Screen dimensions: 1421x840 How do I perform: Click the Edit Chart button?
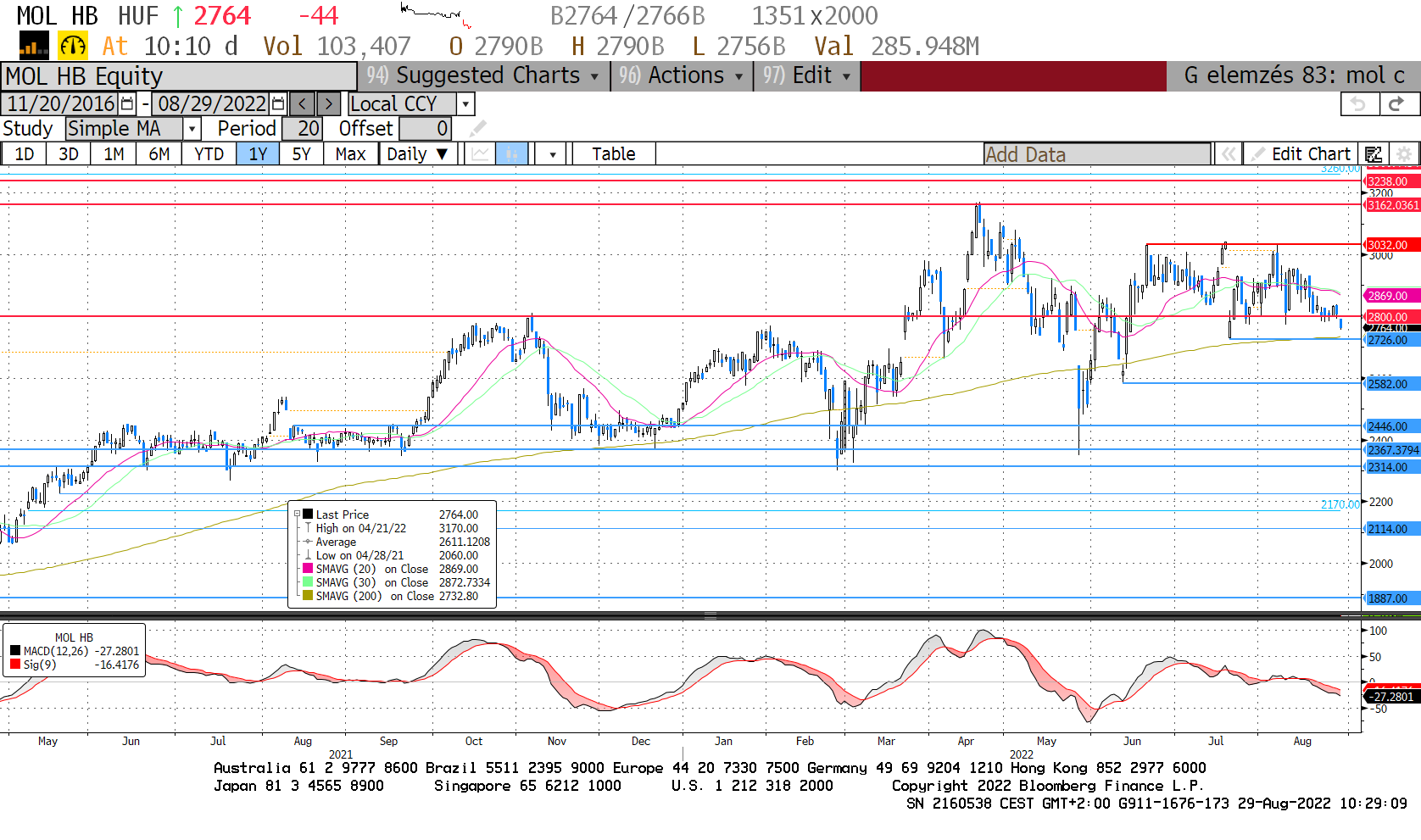(x=1301, y=153)
